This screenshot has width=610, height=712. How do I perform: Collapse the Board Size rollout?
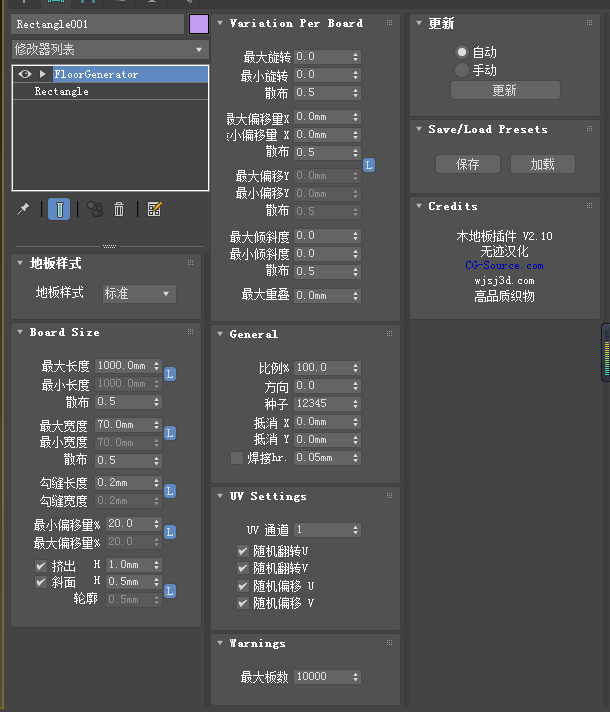click(x=65, y=332)
